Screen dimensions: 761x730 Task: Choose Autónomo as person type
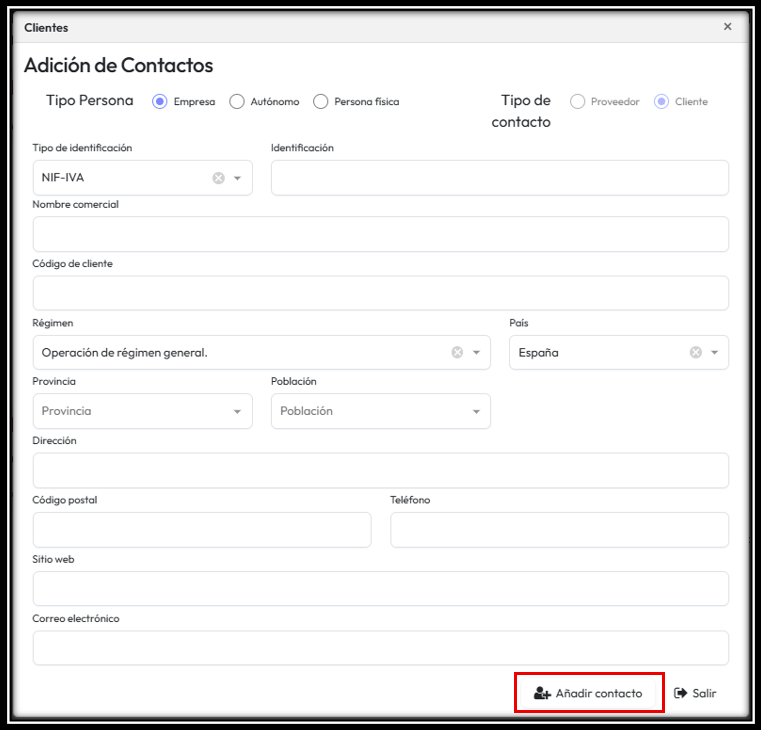pyautogui.click(x=237, y=101)
